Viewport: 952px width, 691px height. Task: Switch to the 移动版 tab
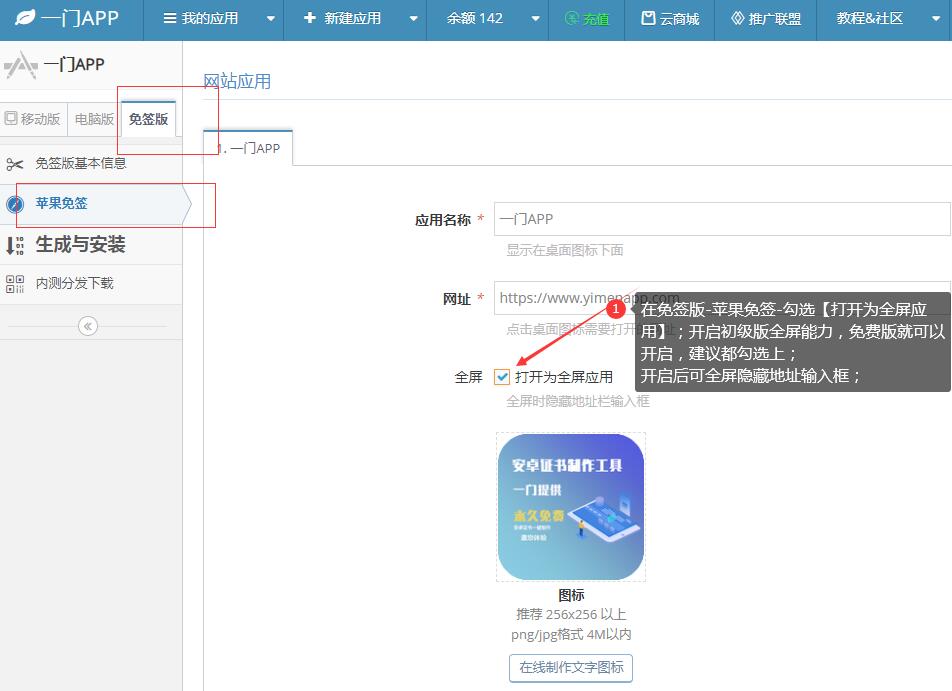coord(33,119)
